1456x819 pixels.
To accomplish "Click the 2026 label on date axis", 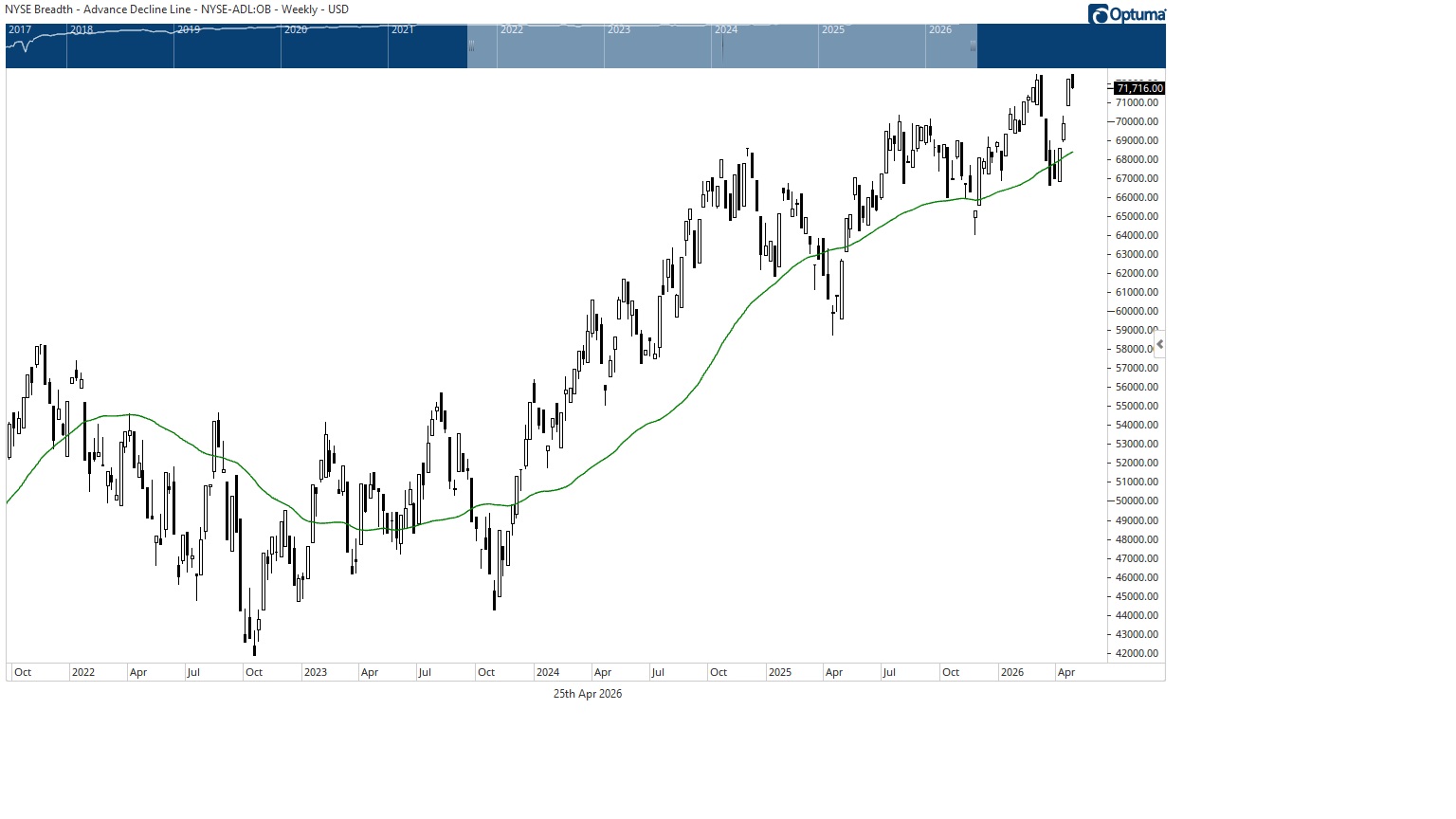I will pos(1012,672).
